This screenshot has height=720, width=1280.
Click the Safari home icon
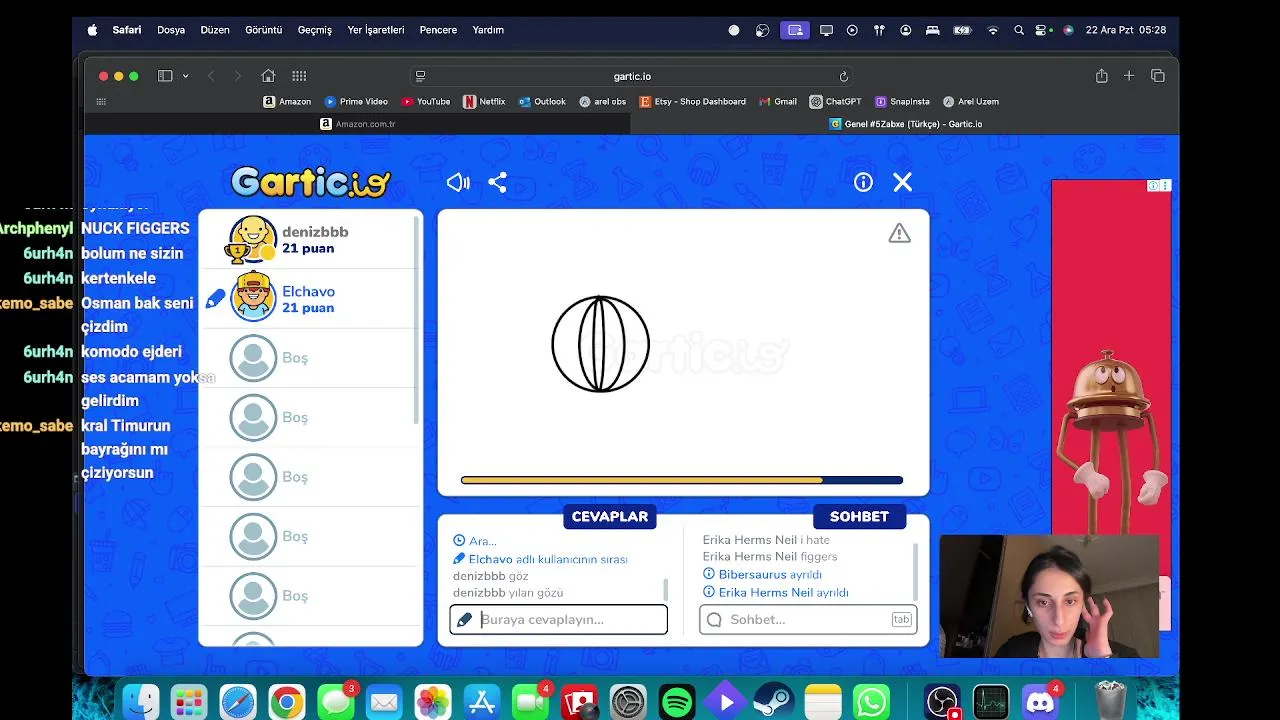point(268,76)
